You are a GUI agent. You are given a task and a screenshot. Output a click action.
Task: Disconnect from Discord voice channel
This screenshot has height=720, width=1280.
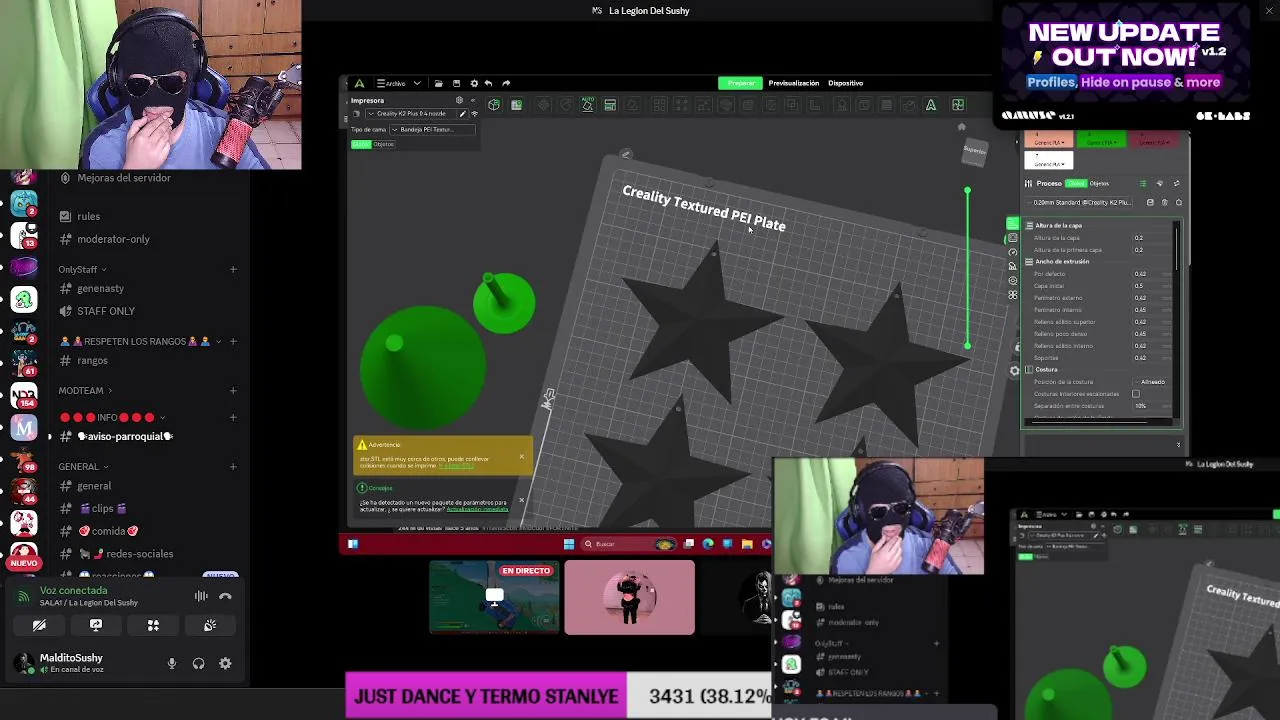pyautogui.click(x=225, y=596)
